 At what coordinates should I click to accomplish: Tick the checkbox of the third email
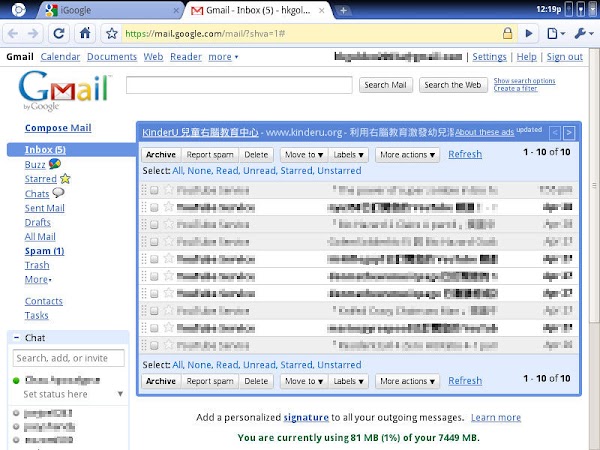tap(154, 225)
